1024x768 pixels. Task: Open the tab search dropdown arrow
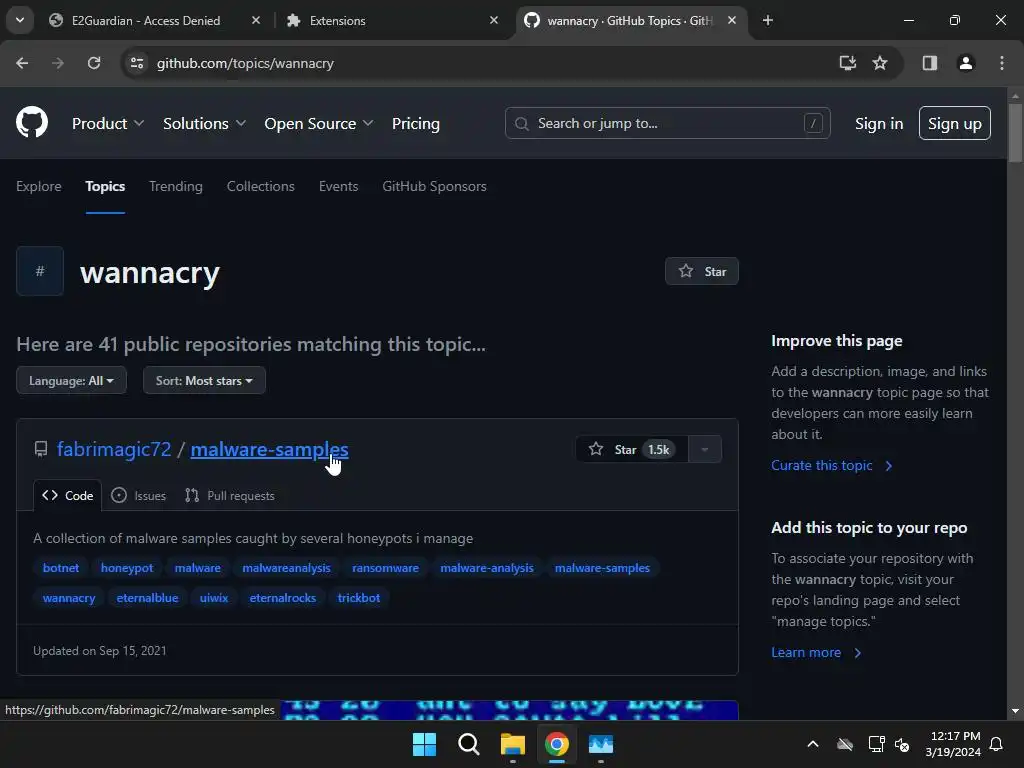pyautogui.click(x=20, y=20)
